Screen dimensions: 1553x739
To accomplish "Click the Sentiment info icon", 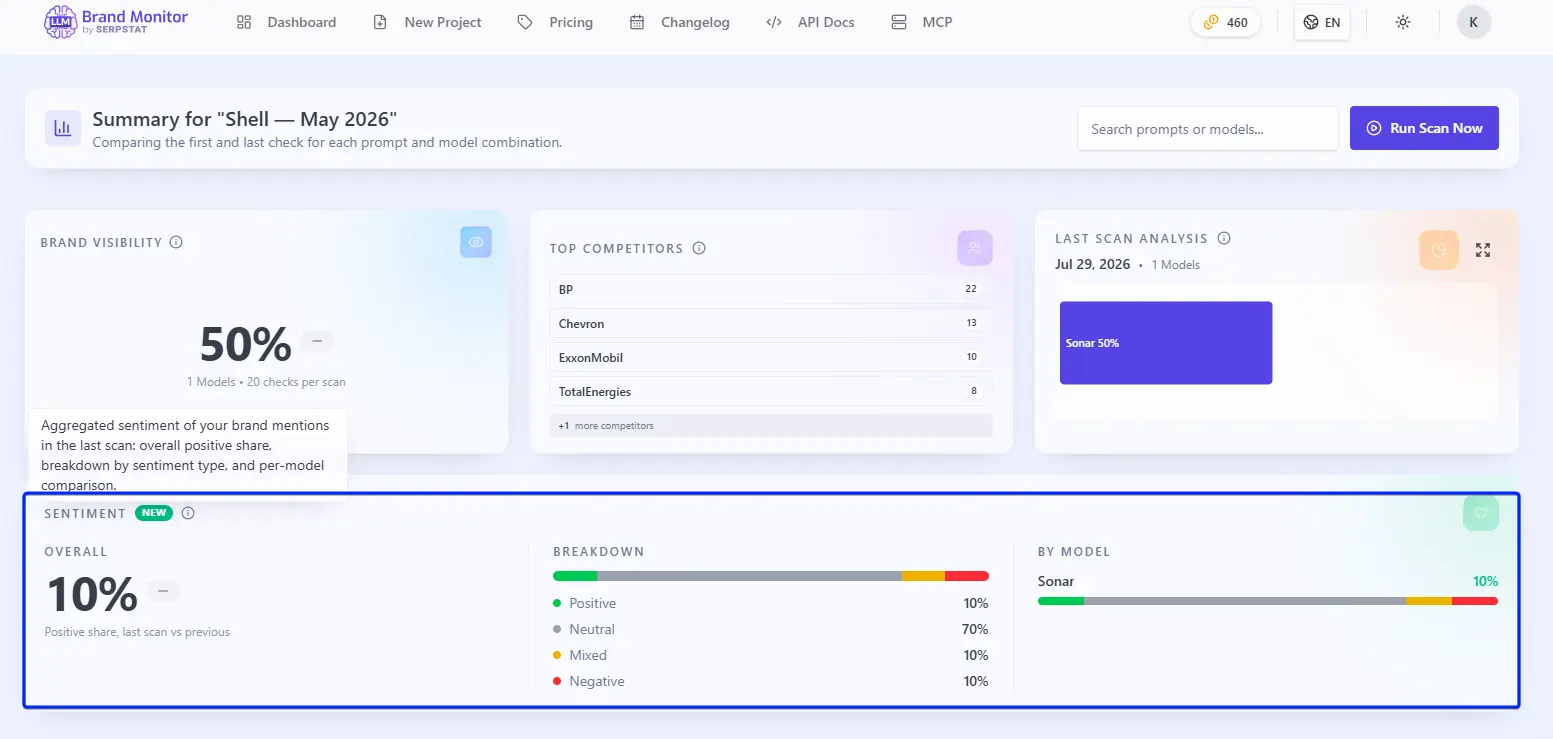I will [x=188, y=513].
